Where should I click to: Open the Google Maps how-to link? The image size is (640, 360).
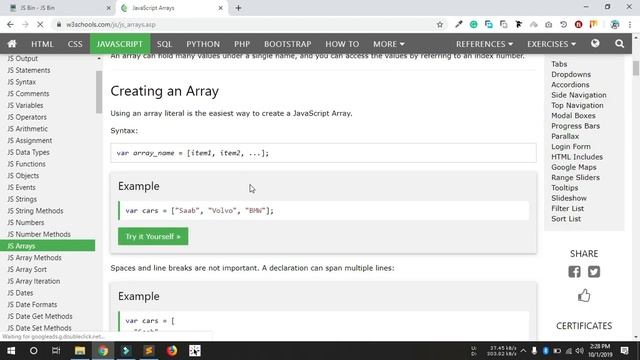(573, 167)
